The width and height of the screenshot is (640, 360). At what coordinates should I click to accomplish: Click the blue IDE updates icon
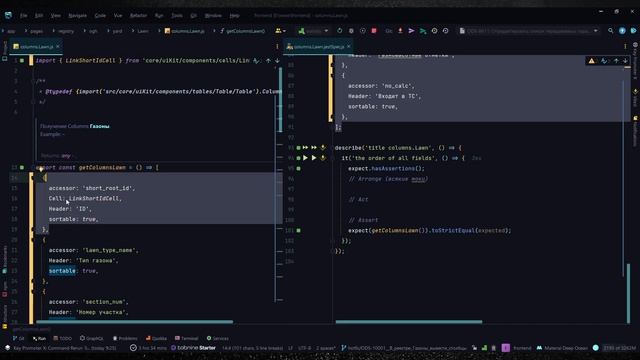(x=622, y=31)
